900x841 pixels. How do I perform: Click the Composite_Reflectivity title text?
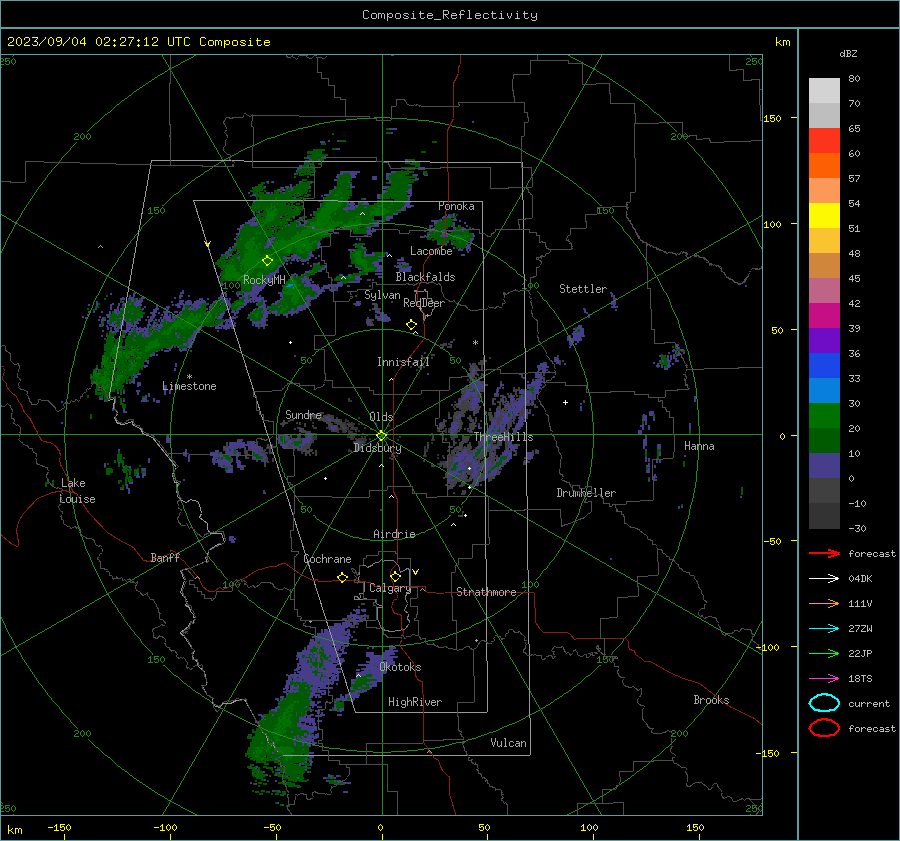pyautogui.click(x=449, y=15)
